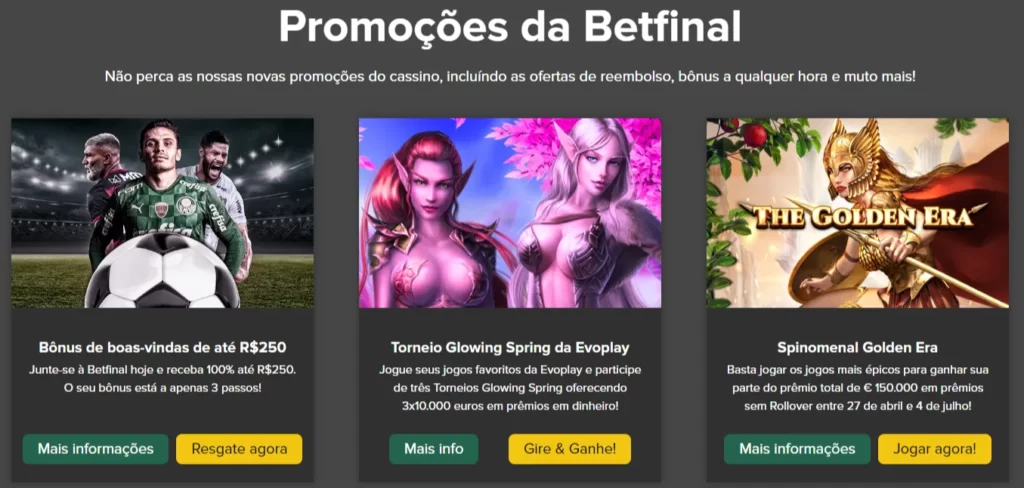The width and height of the screenshot is (1024, 488).
Task: Click the subtitle about casino promotions
Action: [x=510, y=76]
